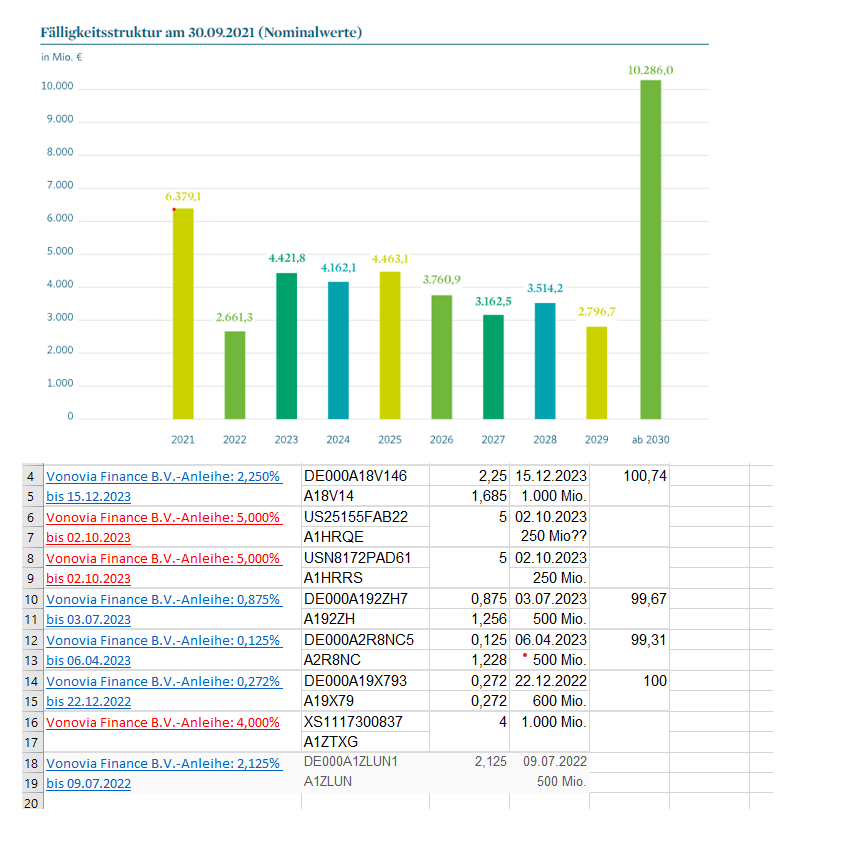843x859 pixels.
Task: Click the 2027 bar labeled 3.162,5
Action: (x=494, y=367)
